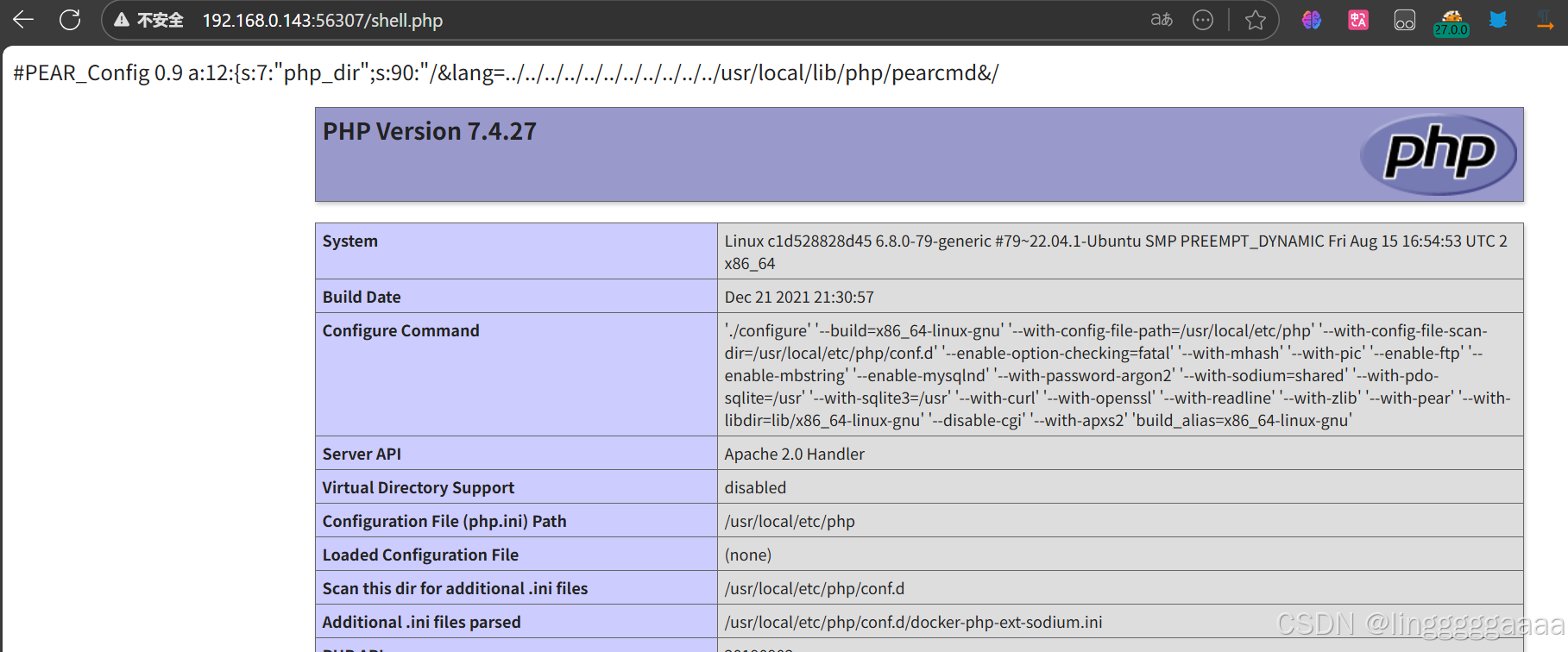Screen dimensions: 1568x652
Task: Open the orange download arrow icon
Action: [x=1545, y=20]
